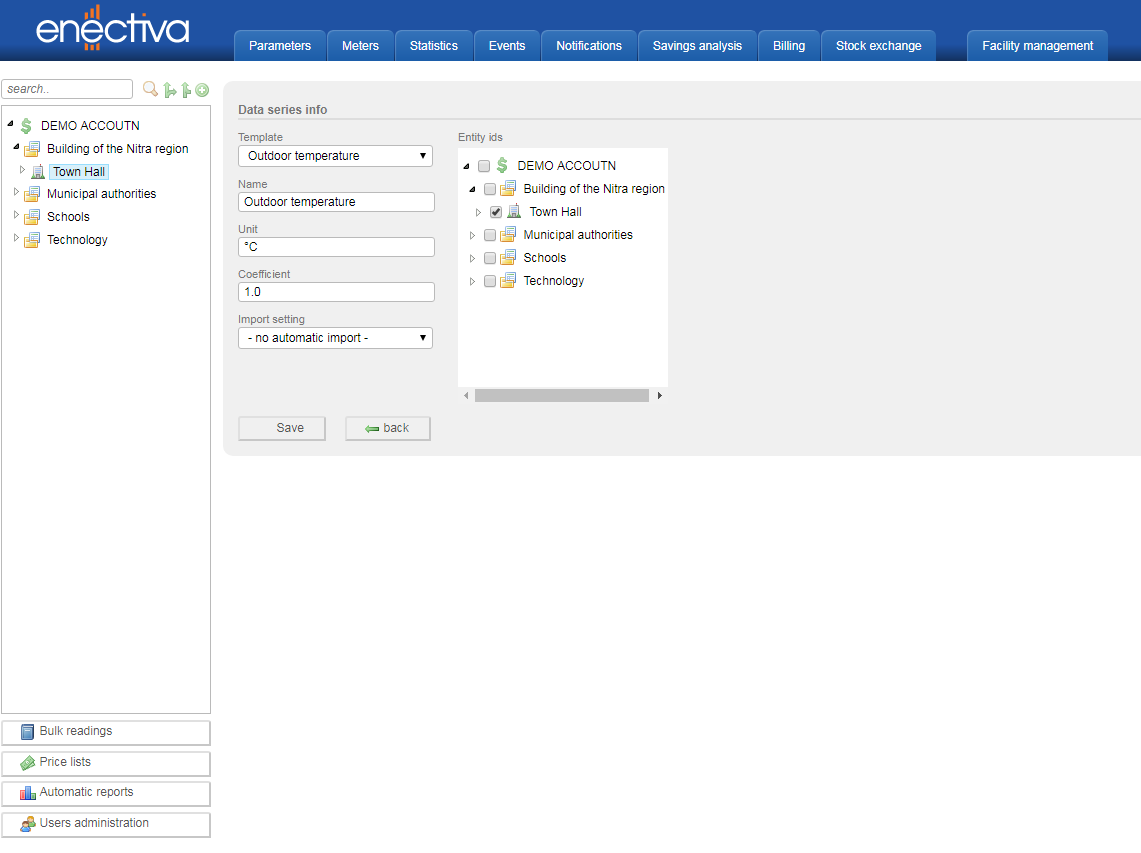Uncheck the Town Hall entity checkbox

pos(496,212)
